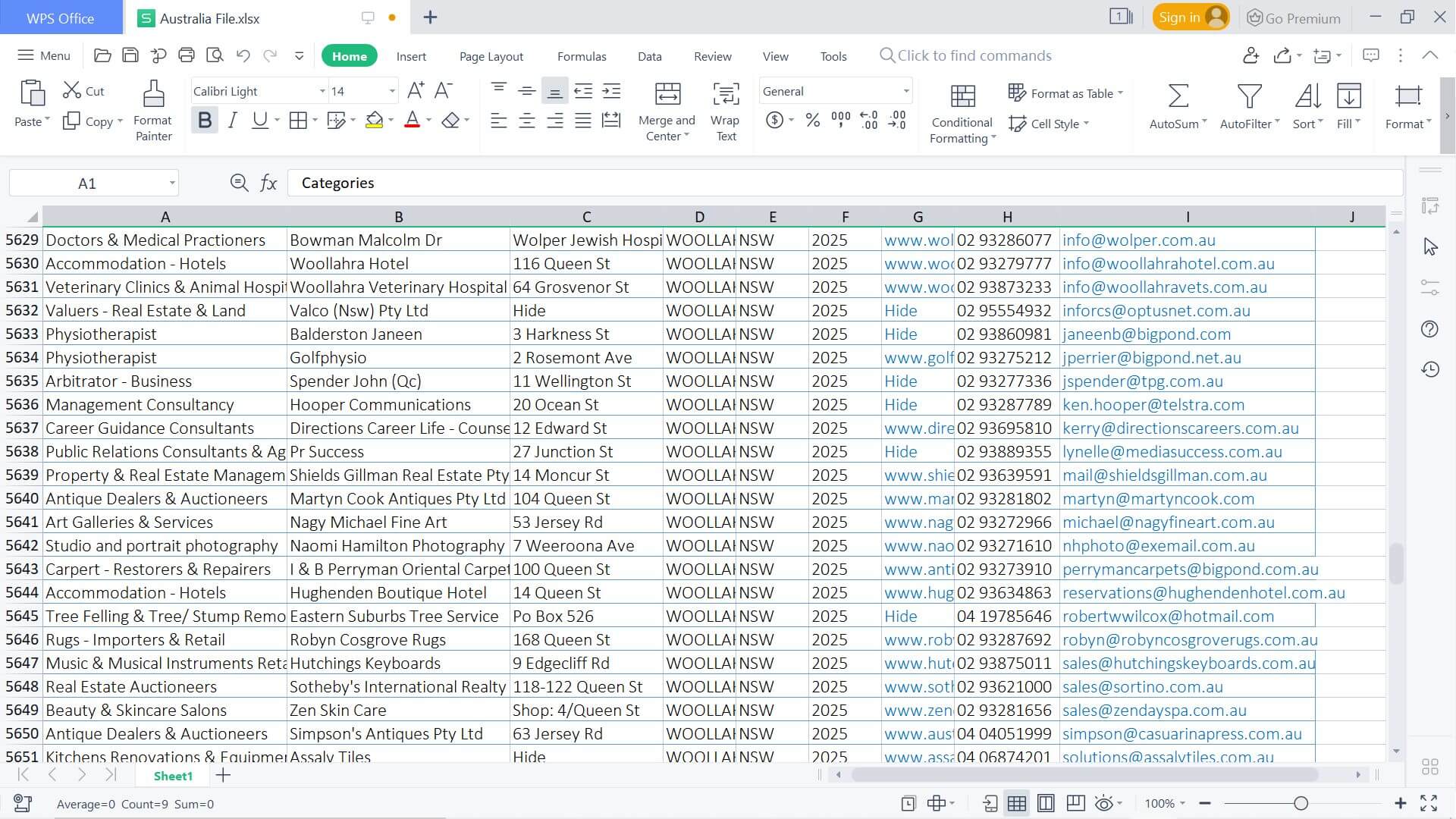Screen dimensions: 1456x819
Task: Select the Underline icon
Action: [x=259, y=119]
